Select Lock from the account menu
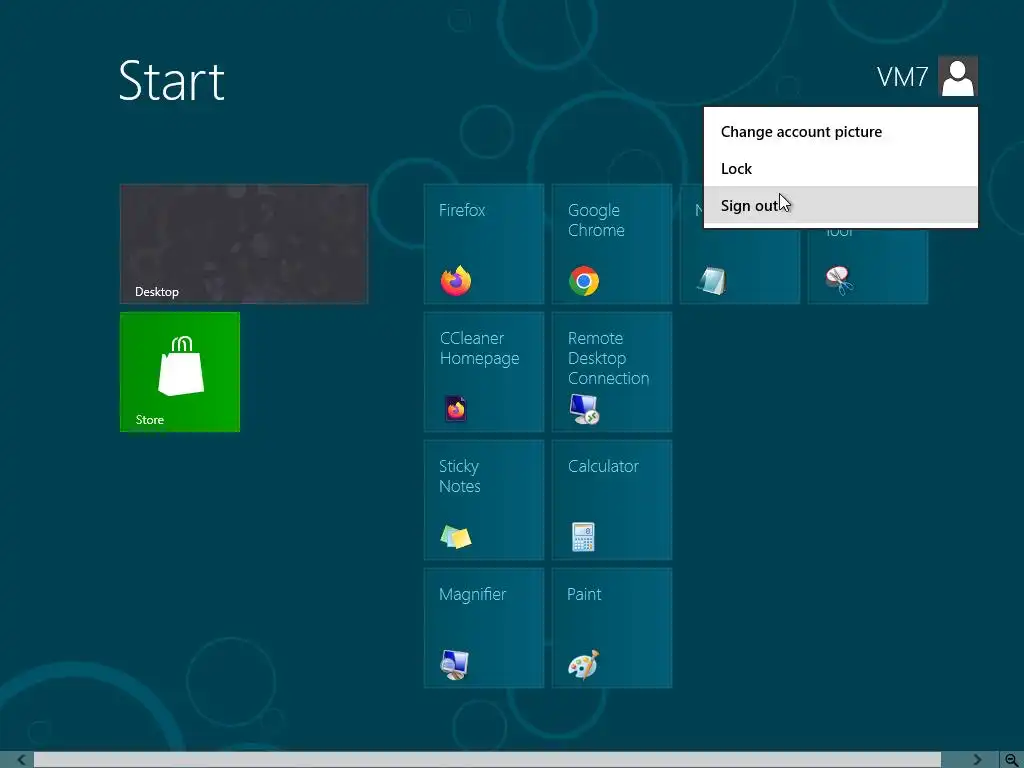The image size is (1024, 768). tap(840, 168)
